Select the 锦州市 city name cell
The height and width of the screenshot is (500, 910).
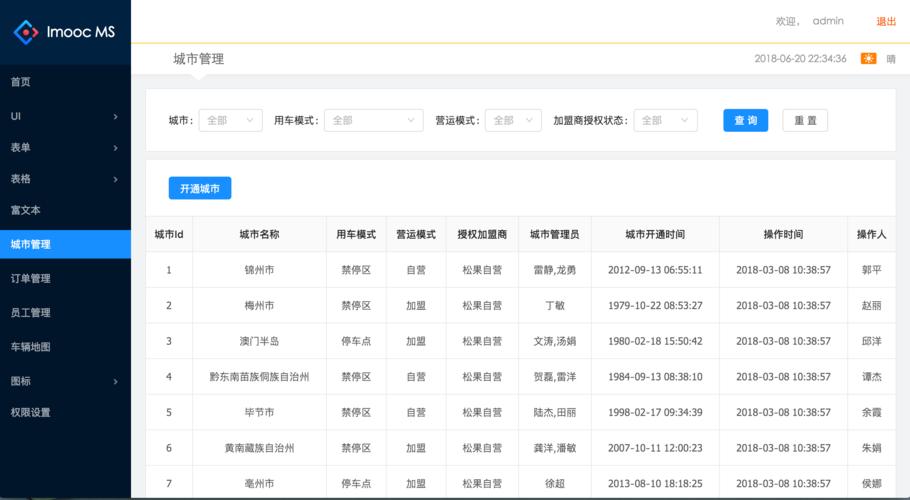coord(259,270)
